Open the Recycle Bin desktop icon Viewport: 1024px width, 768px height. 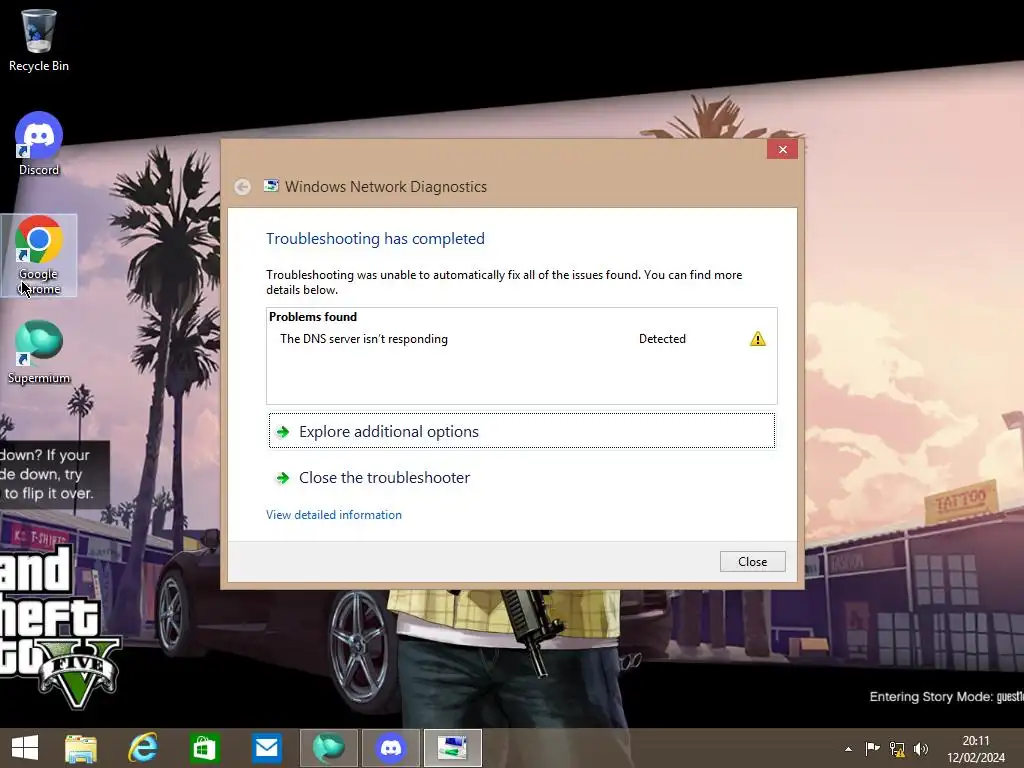tap(39, 40)
